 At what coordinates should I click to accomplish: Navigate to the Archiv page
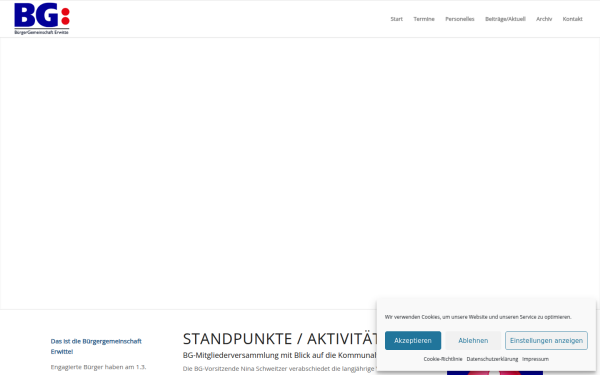coord(544,19)
